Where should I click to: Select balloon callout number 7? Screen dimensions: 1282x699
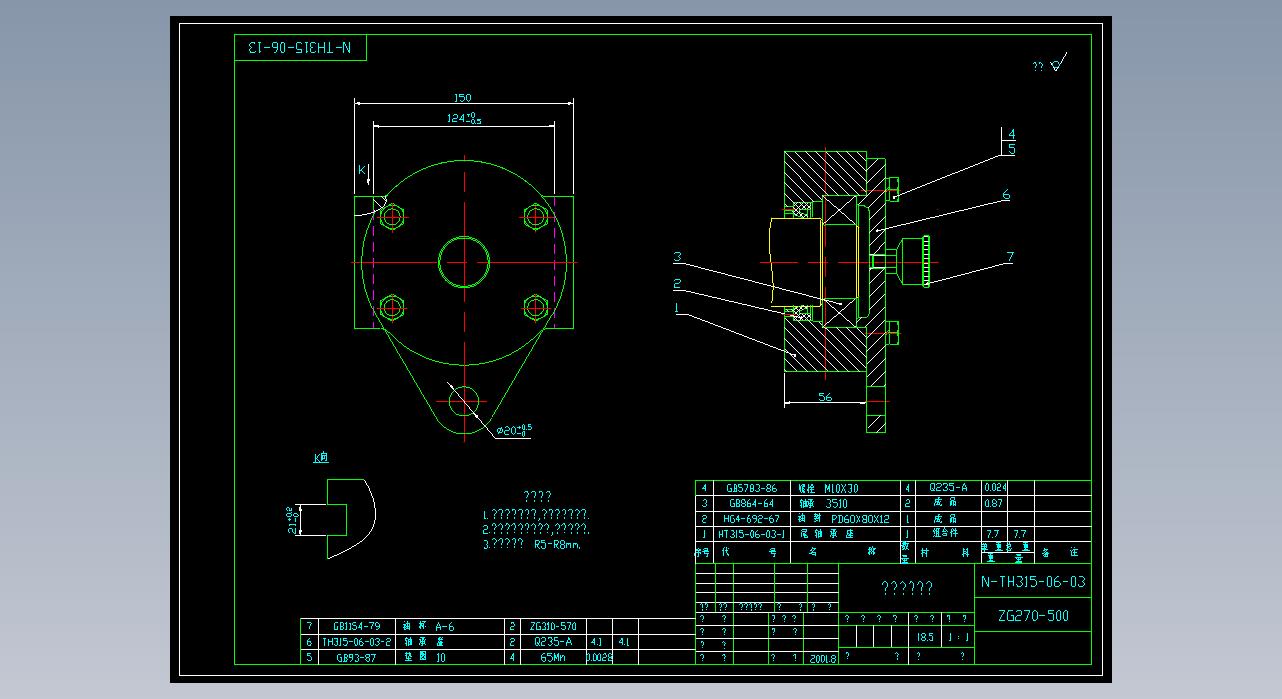(1009, 258)
